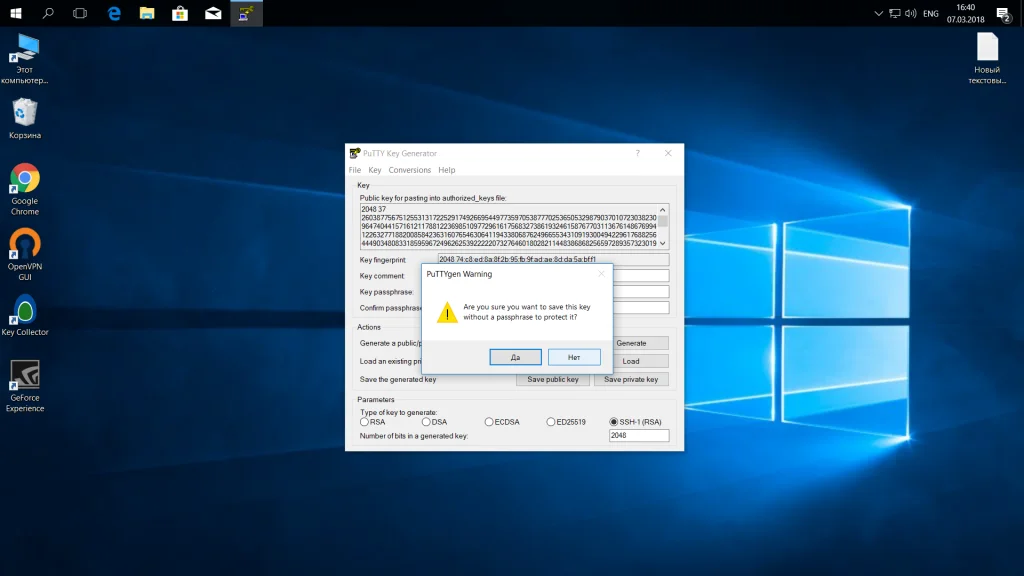Select the Корзина recycle bin icon
This screenshot has height=576, width=1024.
coord(25,118)
